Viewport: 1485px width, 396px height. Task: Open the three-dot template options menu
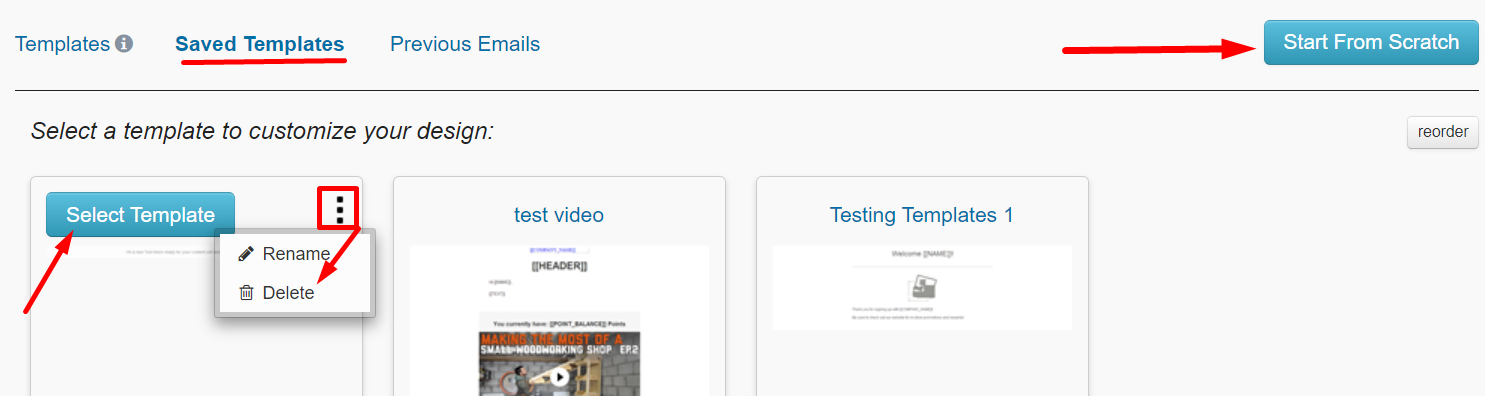(x=340, y=209)
